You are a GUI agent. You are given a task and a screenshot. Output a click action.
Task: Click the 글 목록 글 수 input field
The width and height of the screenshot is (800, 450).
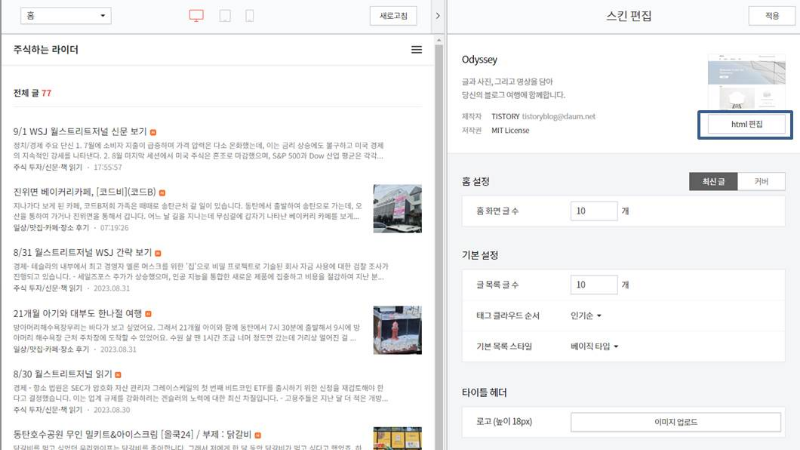(x=594, y=285)
